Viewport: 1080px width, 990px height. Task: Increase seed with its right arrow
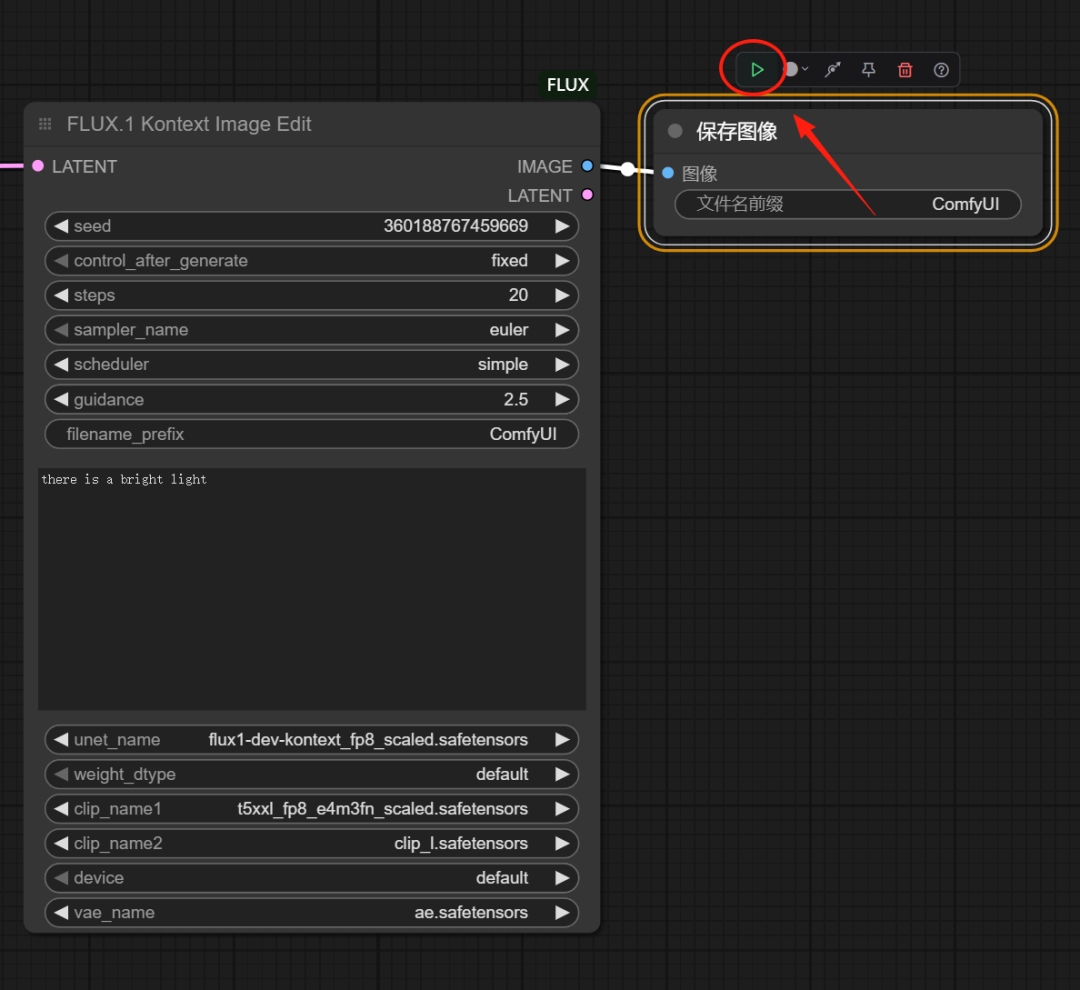[x=562, y=226]
